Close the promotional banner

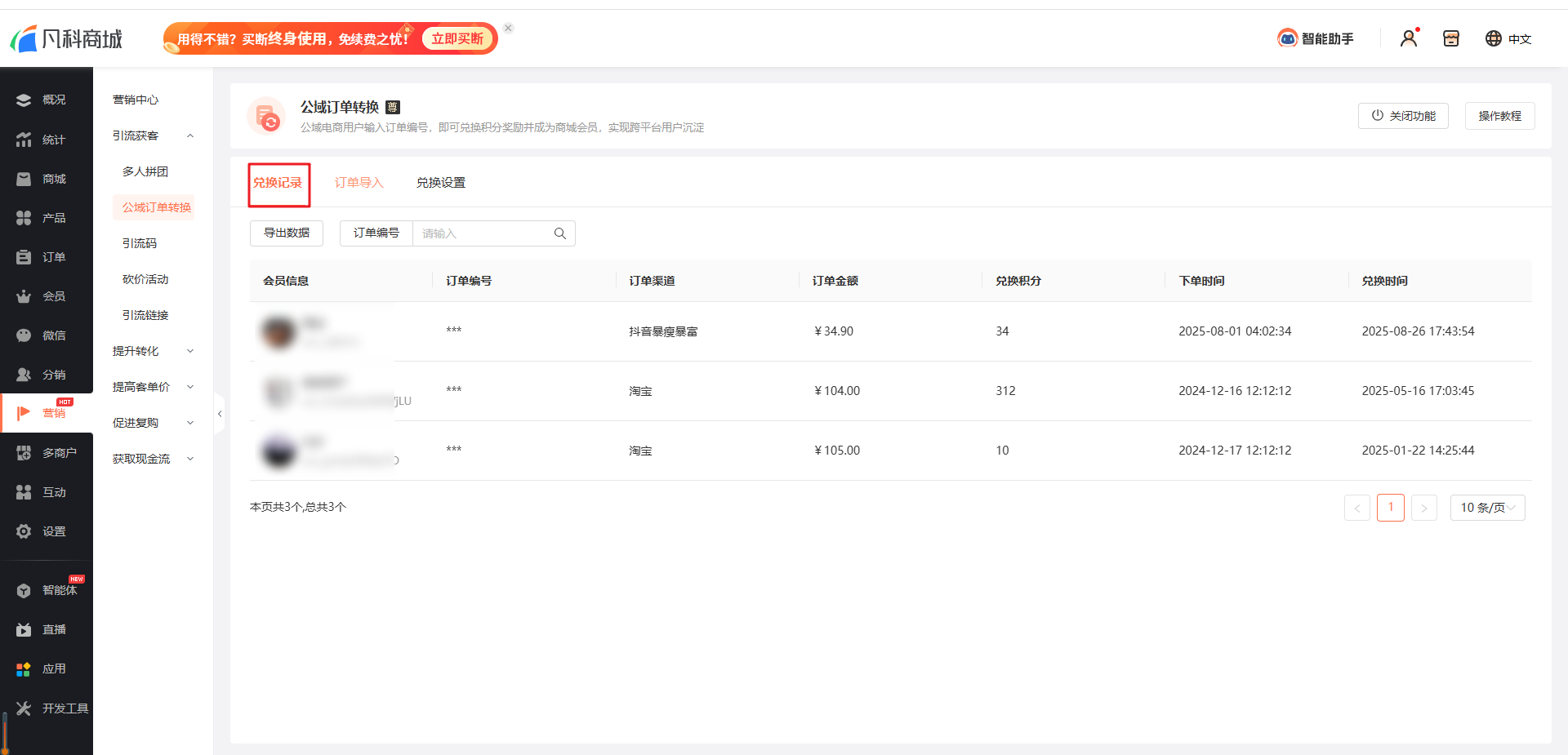[508, 28]
